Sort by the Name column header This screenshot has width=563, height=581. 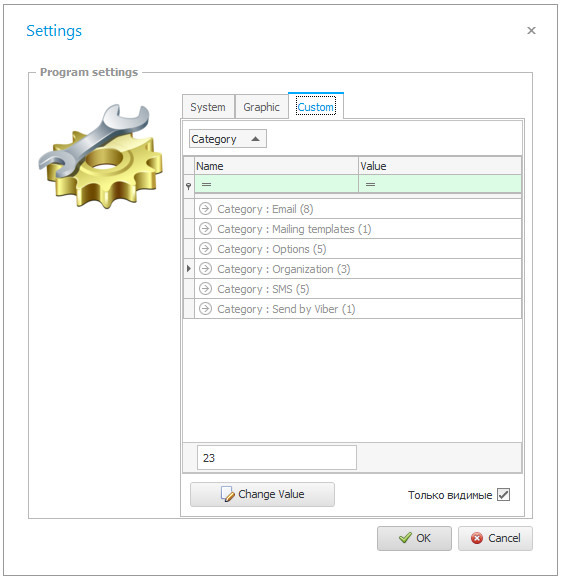[x=276, y=166]
